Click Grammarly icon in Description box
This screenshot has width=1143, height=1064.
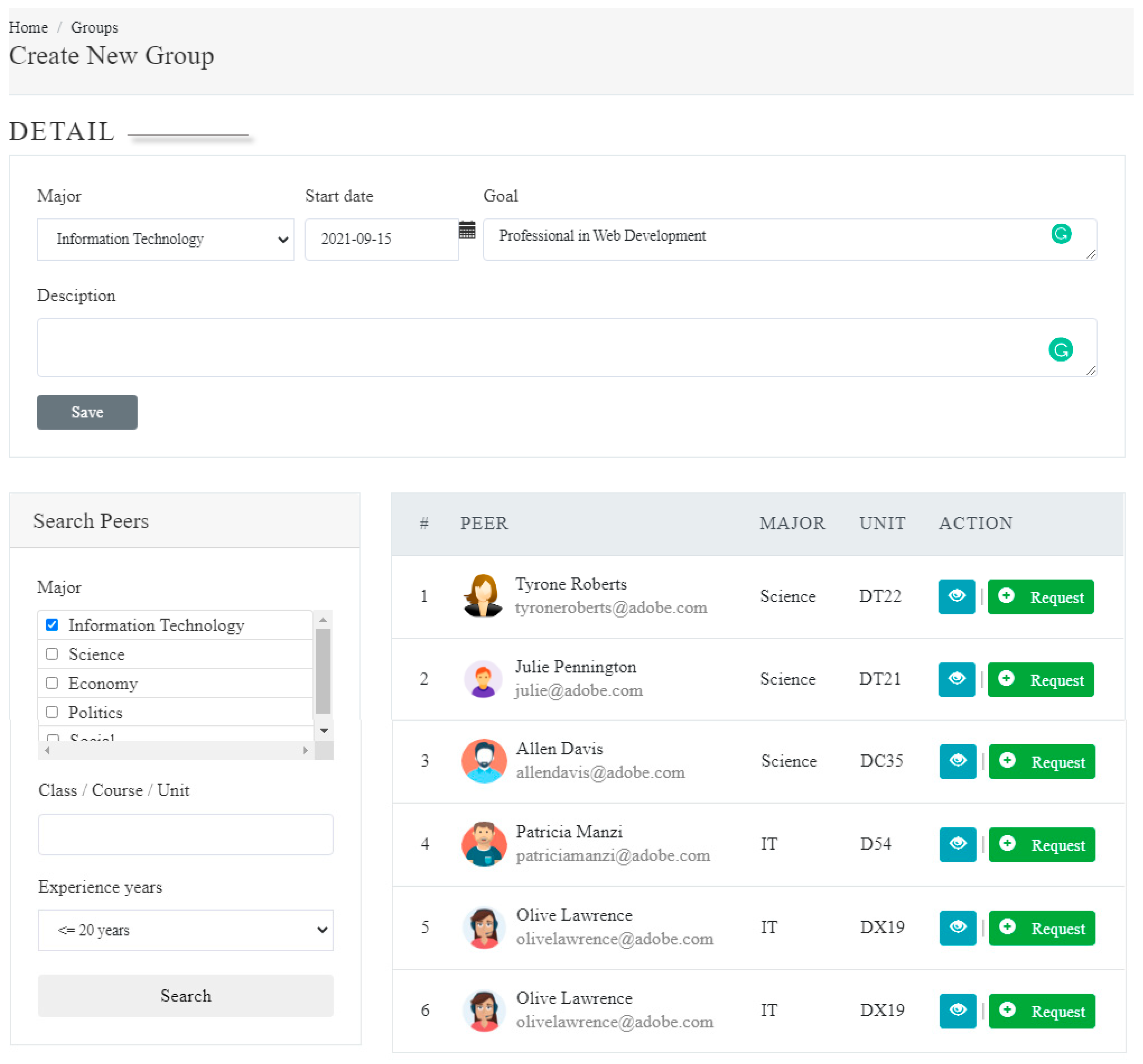coord(1060,349)
